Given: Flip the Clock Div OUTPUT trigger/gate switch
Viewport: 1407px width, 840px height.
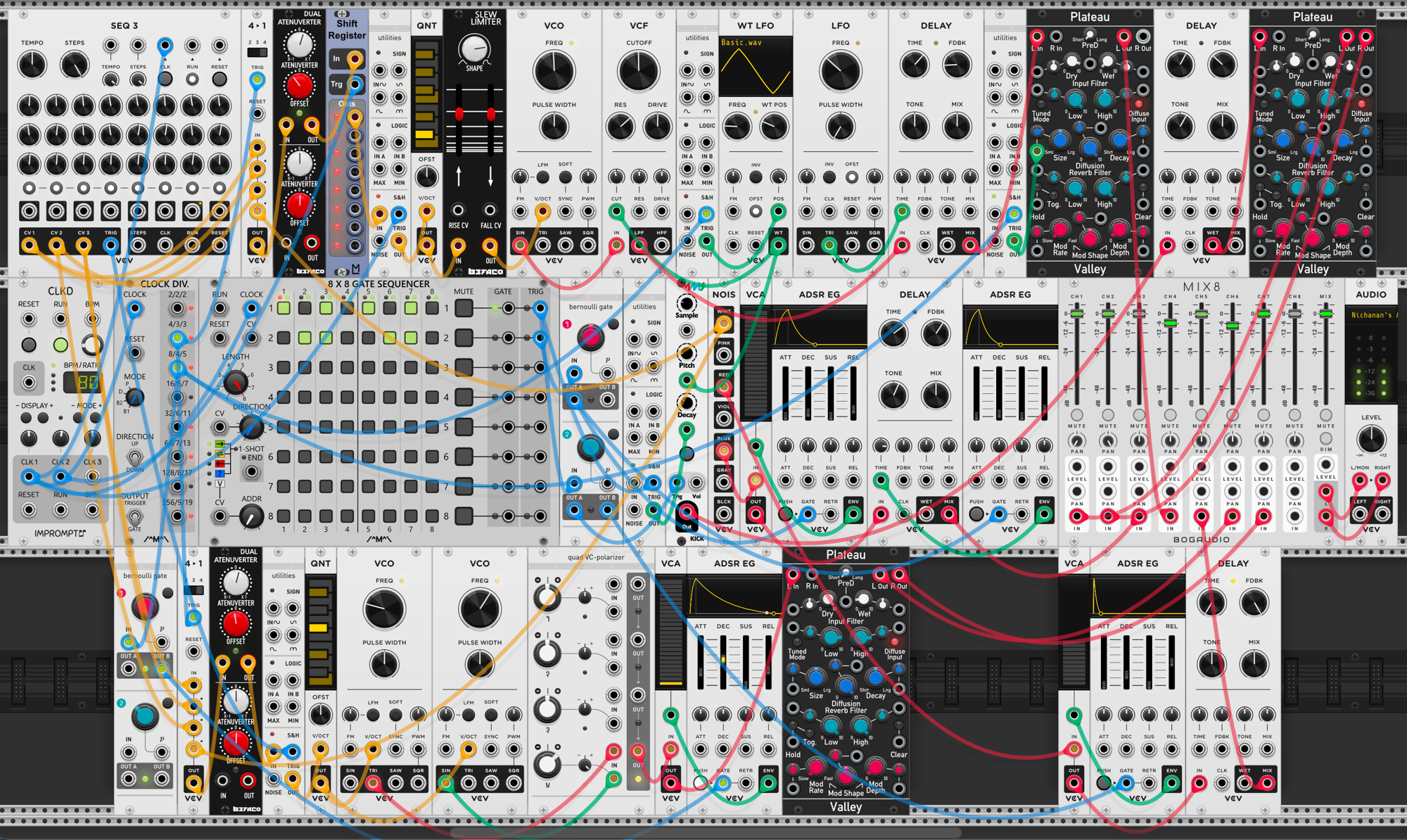Looking at the screenshot, I should (134, 518).
